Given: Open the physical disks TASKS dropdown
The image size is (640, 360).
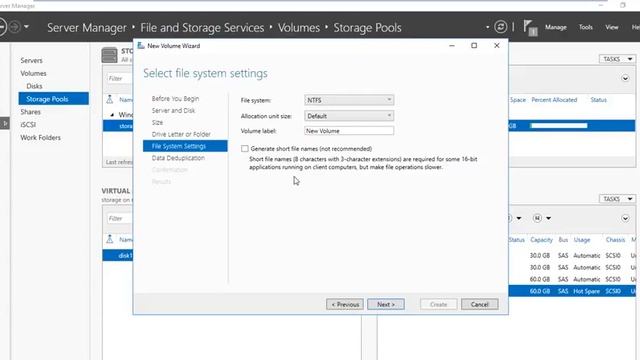Looking at the screenshot, I should (617, 199).
